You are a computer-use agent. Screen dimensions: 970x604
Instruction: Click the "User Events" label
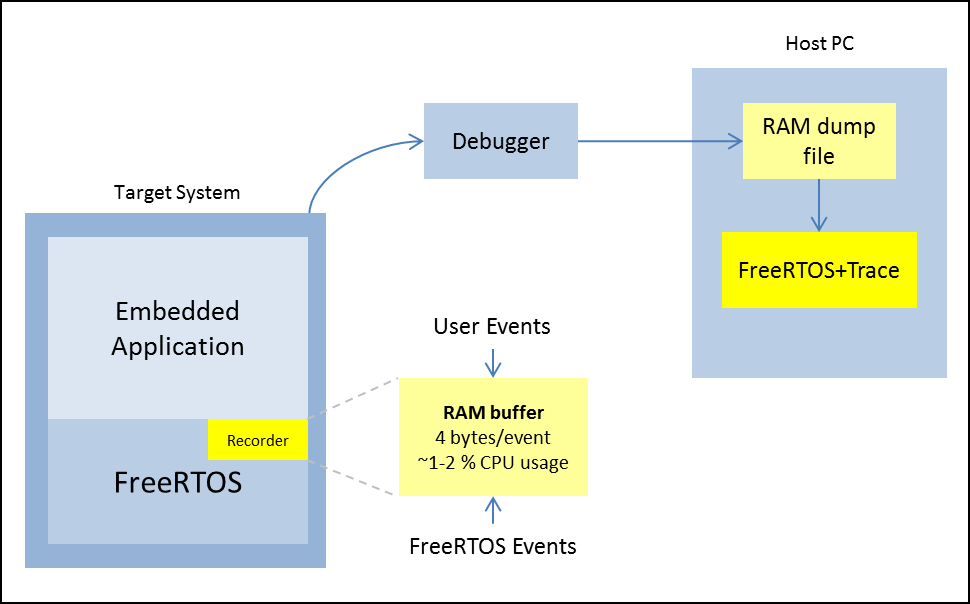(x=492, y=326)
